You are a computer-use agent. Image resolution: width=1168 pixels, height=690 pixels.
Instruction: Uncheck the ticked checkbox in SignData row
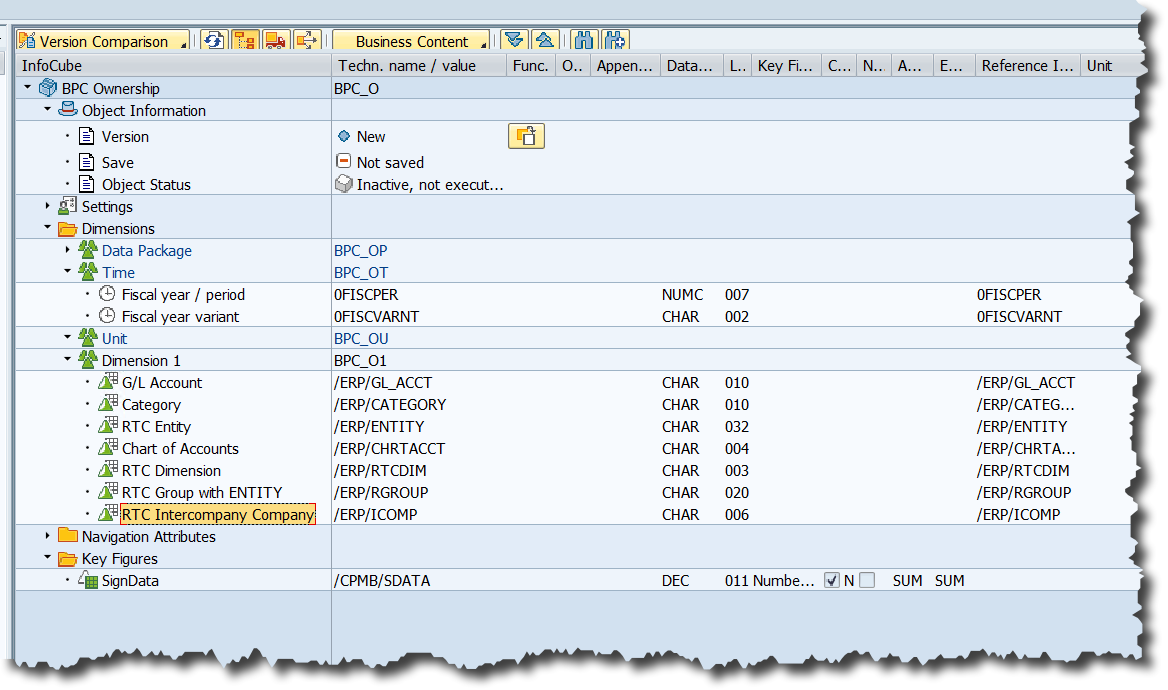coord(831,580)
